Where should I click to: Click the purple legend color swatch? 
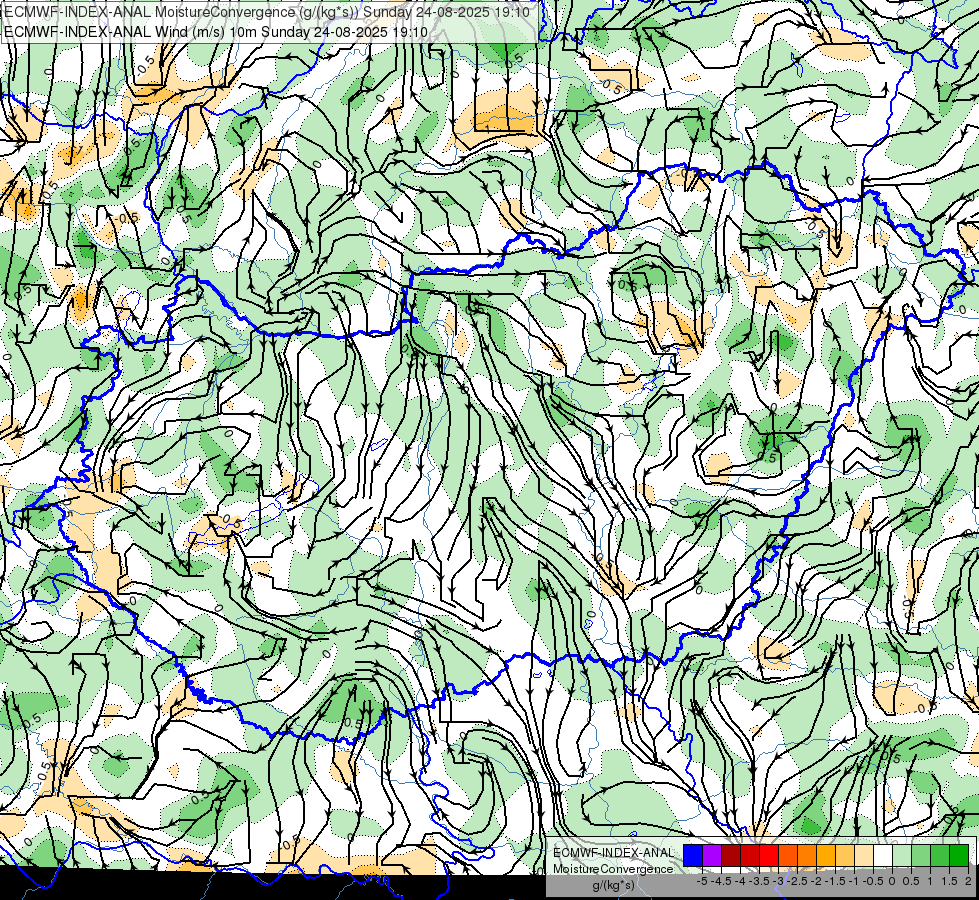coord(712,856)
